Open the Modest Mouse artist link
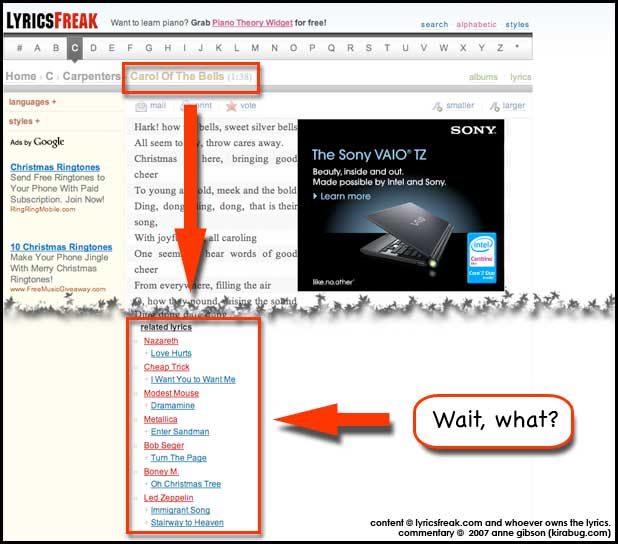618x544 pixels. [171, 393]
